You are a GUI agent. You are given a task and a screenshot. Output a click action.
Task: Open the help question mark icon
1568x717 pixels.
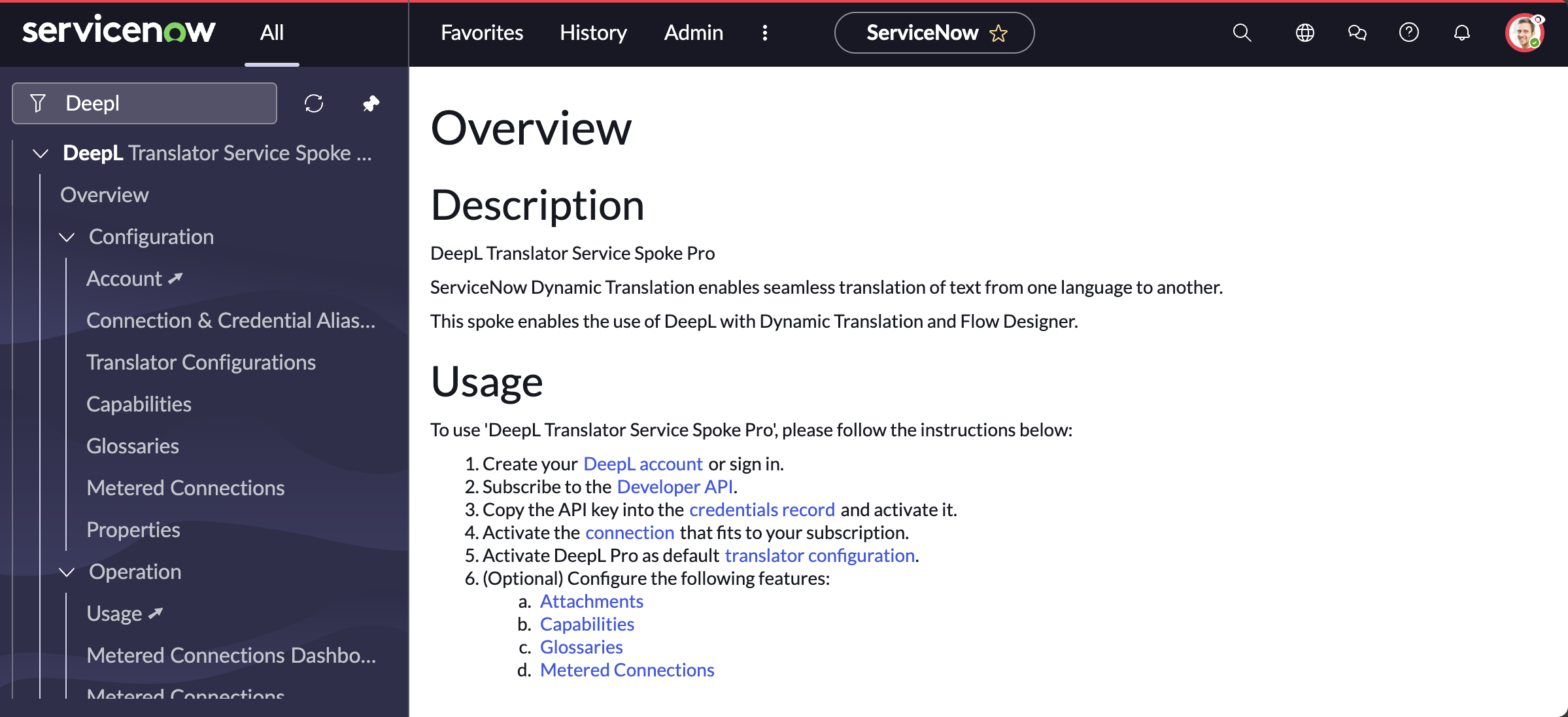pos(1409,33)
